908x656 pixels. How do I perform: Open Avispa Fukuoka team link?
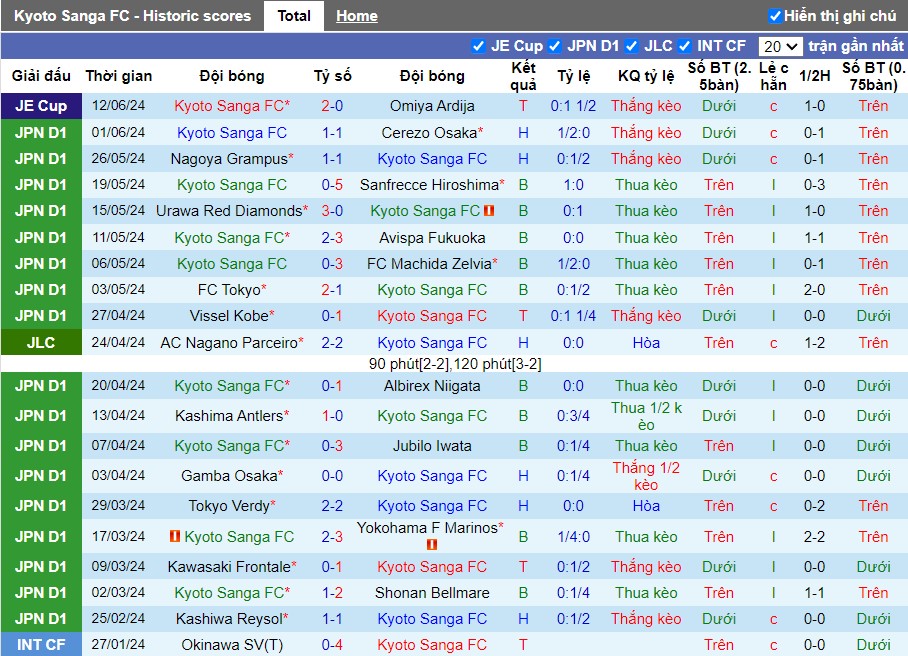point(432,237)
